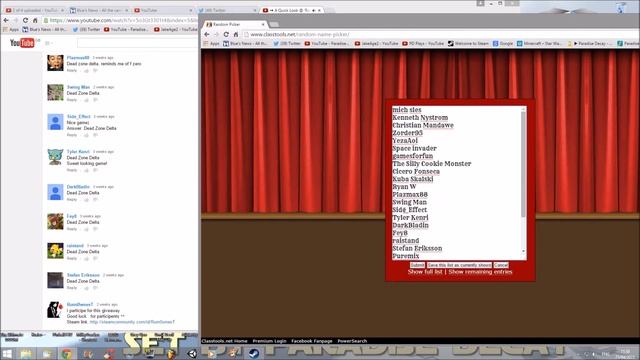
Task: Open Apps bookmark in Random Picker window
Action: click(x=211, y=43)
